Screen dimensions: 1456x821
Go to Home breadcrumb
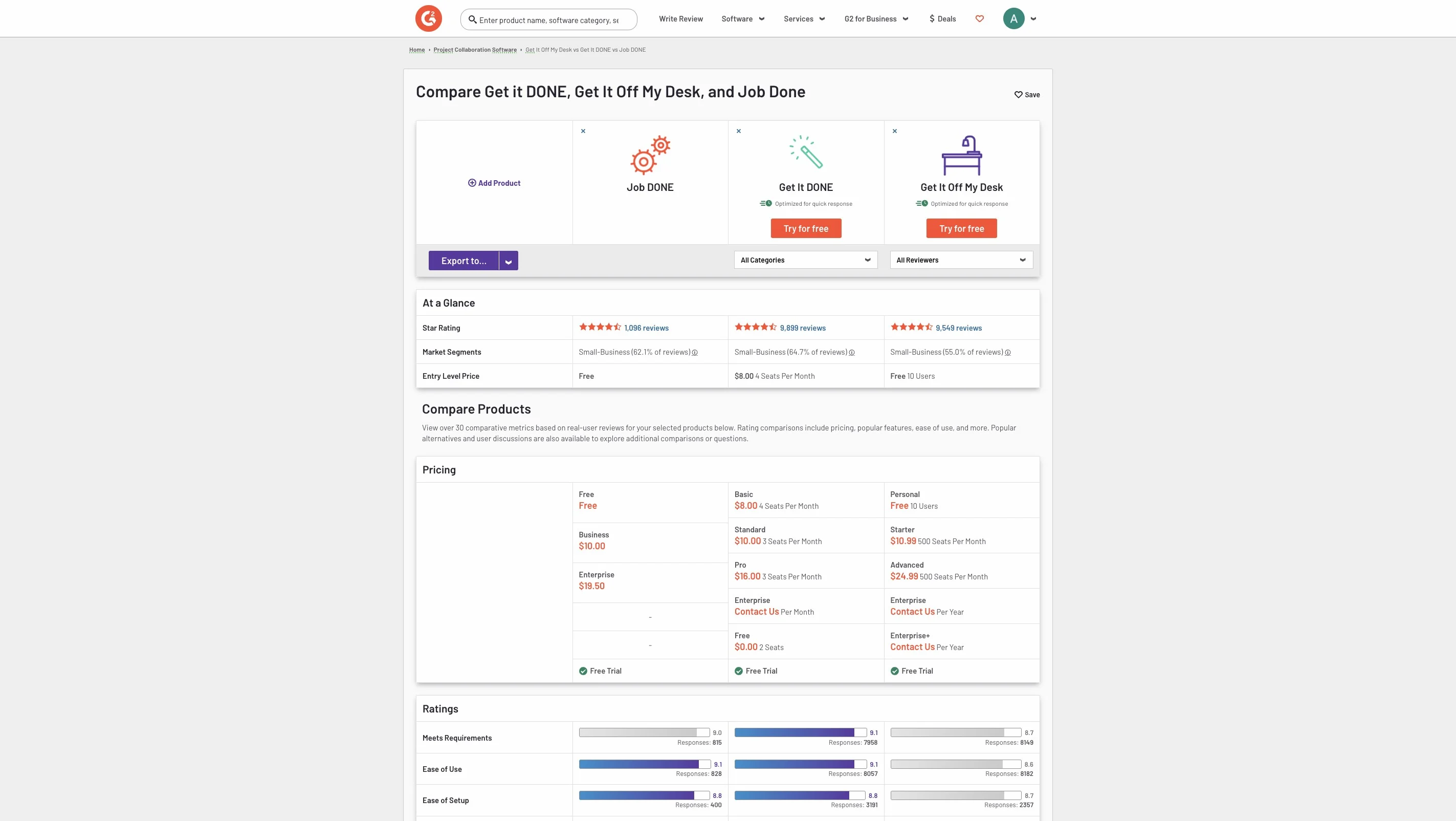pyautogui.click(x=416, y=50)
